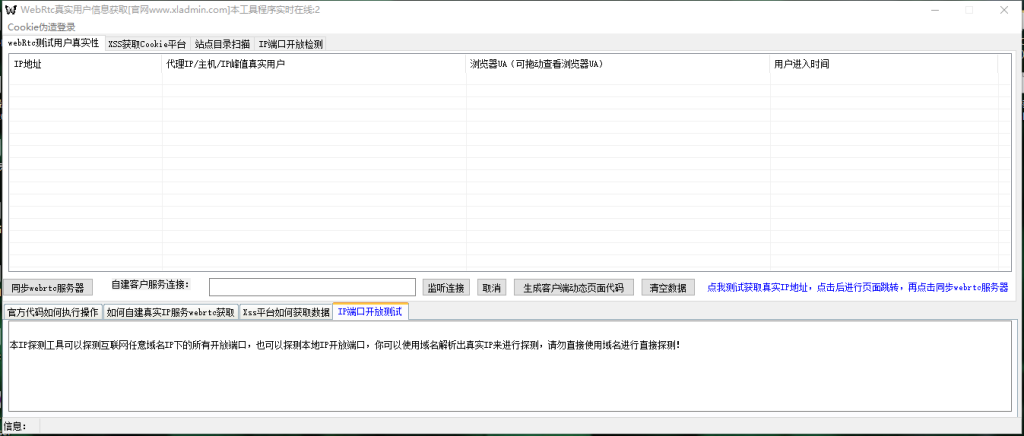This screenshot has width=1024, height=436.
Task: Click the 同步webrtc服务器 button
Action: 48,288
